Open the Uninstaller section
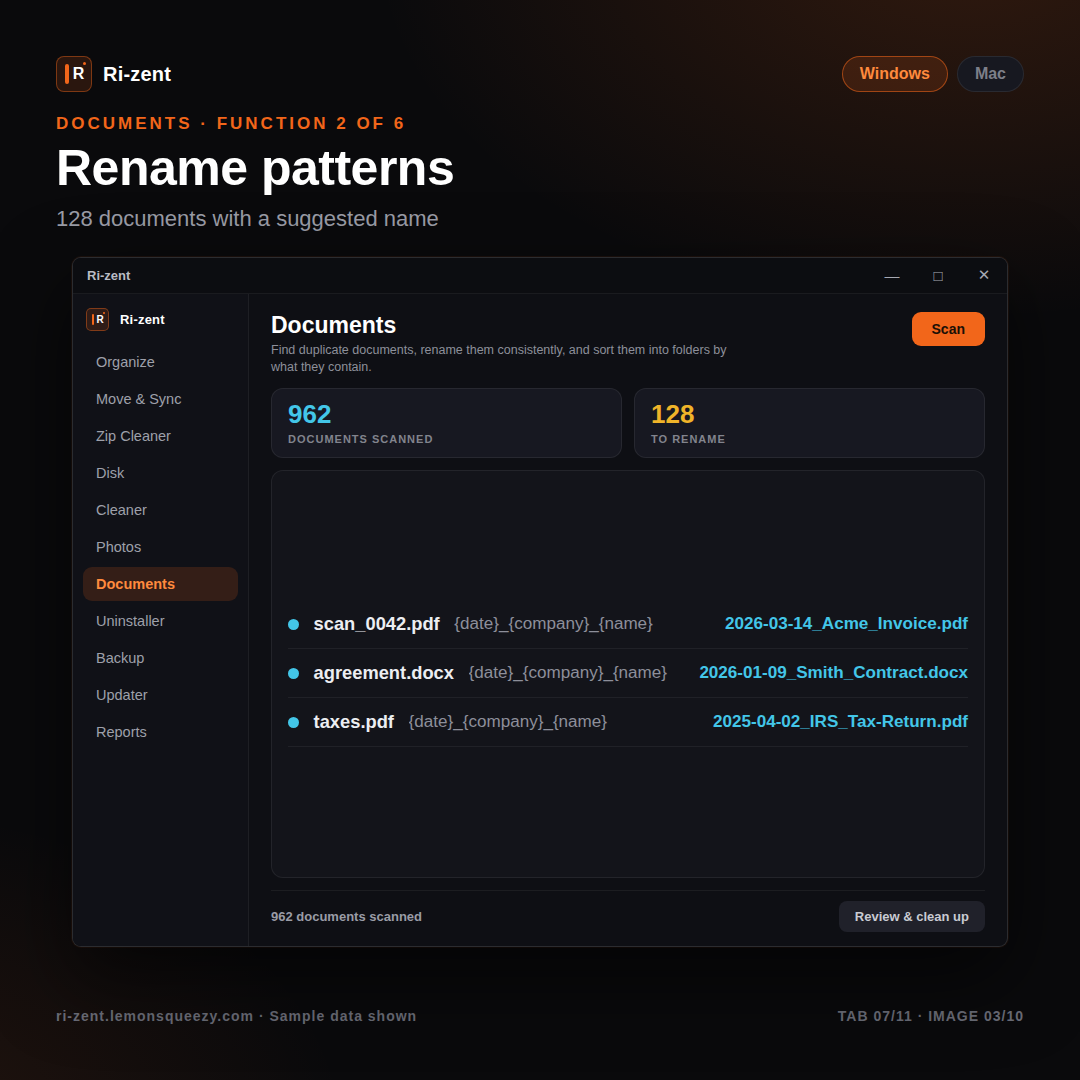Screen dimensions: 1080x1080 [x=160, y=621]
